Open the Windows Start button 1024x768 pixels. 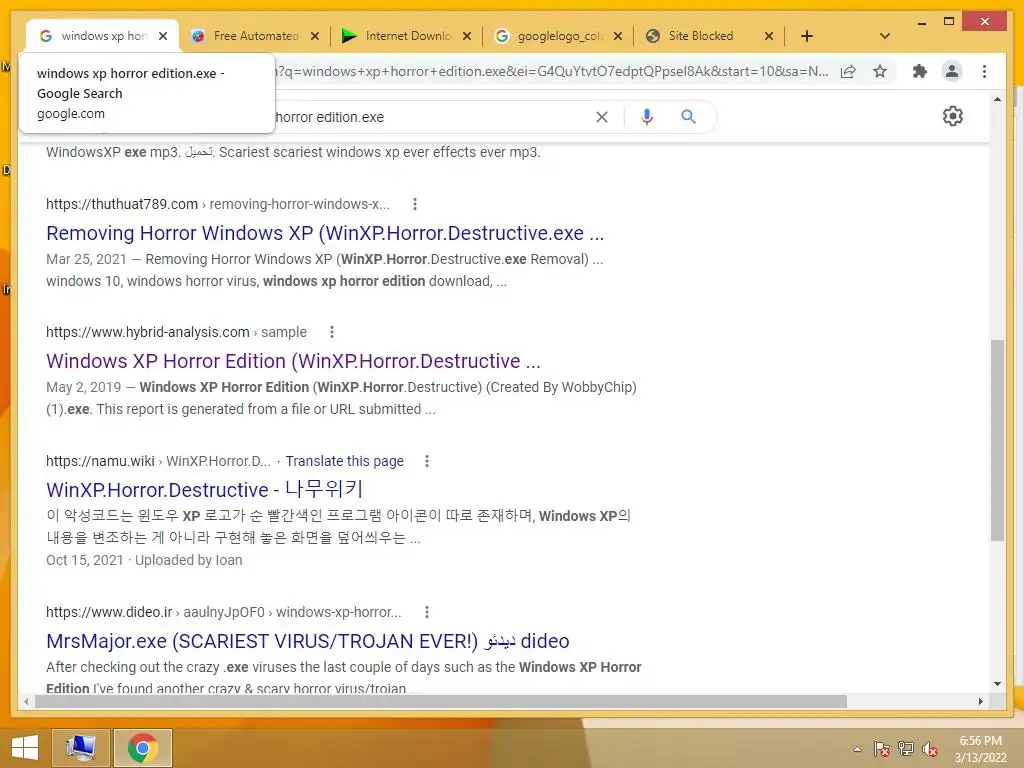25,748
